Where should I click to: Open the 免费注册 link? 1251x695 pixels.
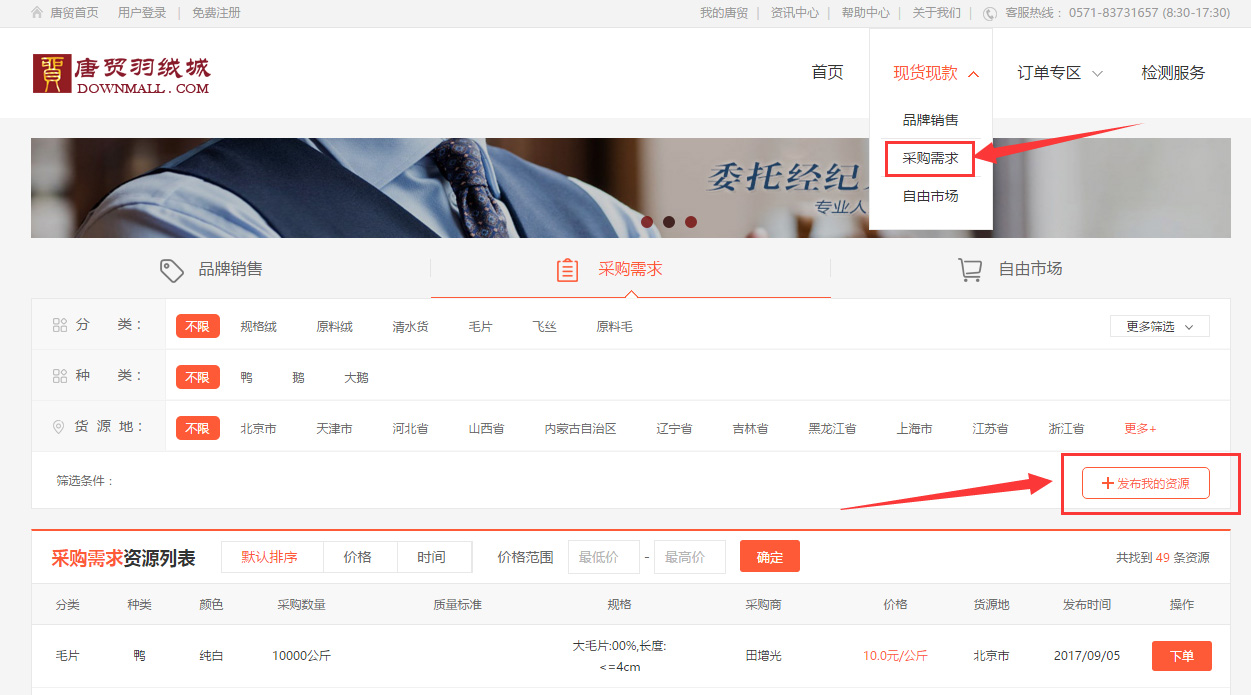tap(216, 13)
